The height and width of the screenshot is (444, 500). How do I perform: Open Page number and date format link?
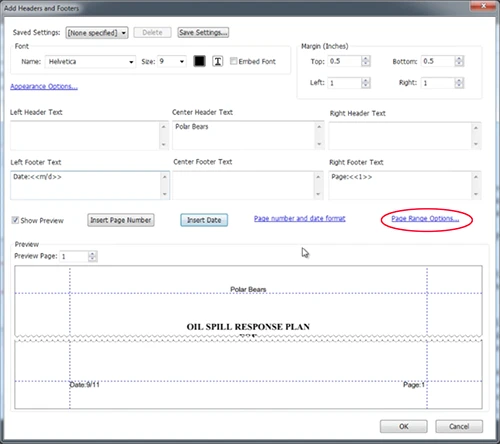(299, 218)
